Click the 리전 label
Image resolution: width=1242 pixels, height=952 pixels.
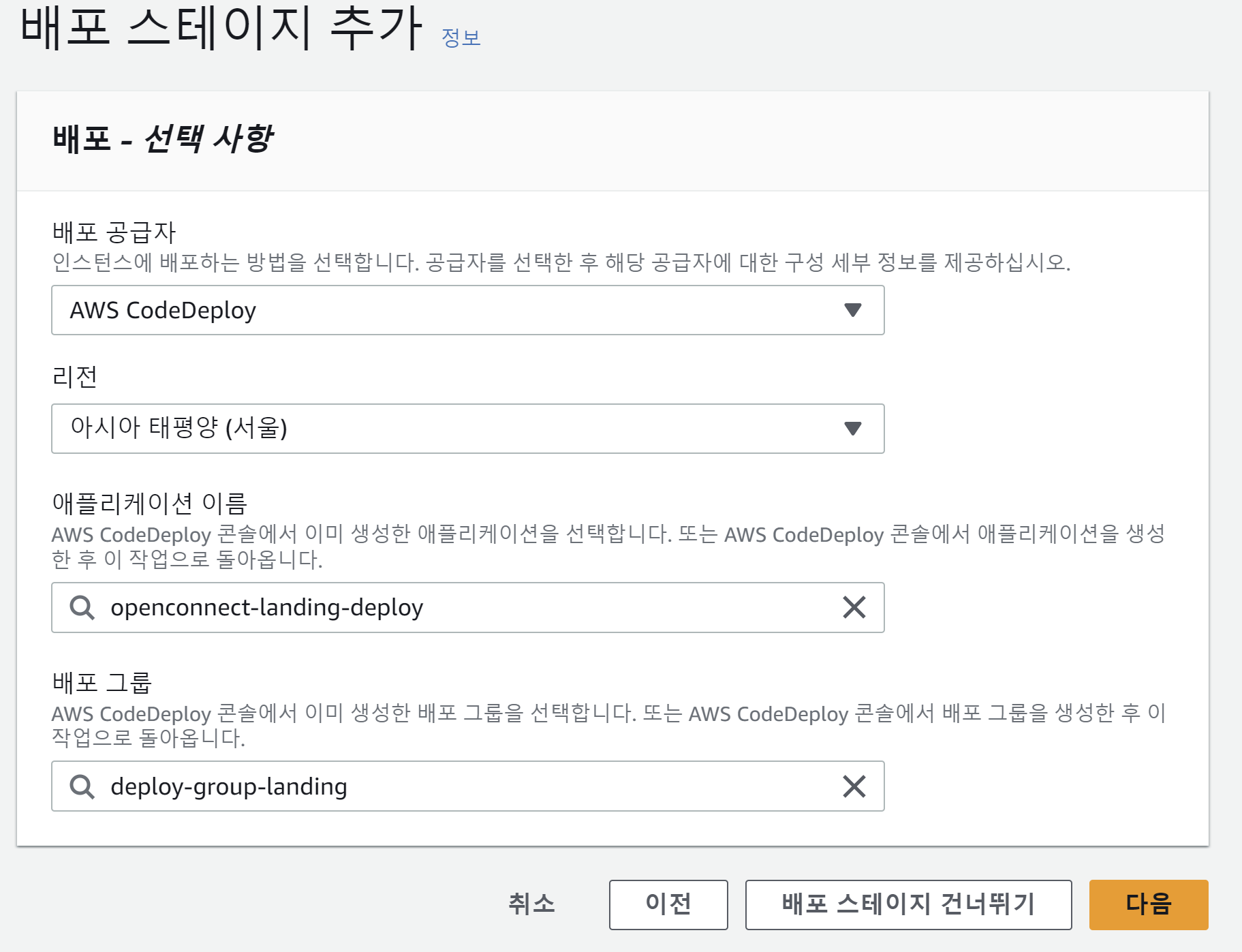click(x=74, y=377)
